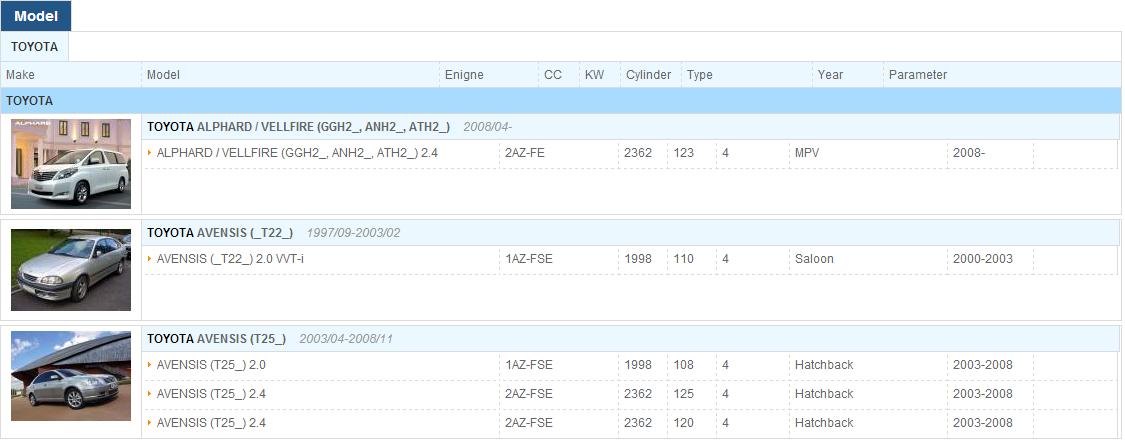Viewport: 1125px width, 441px height.
Task: Select engine code 2AZ-FE
Action: [x=525, y=153]
